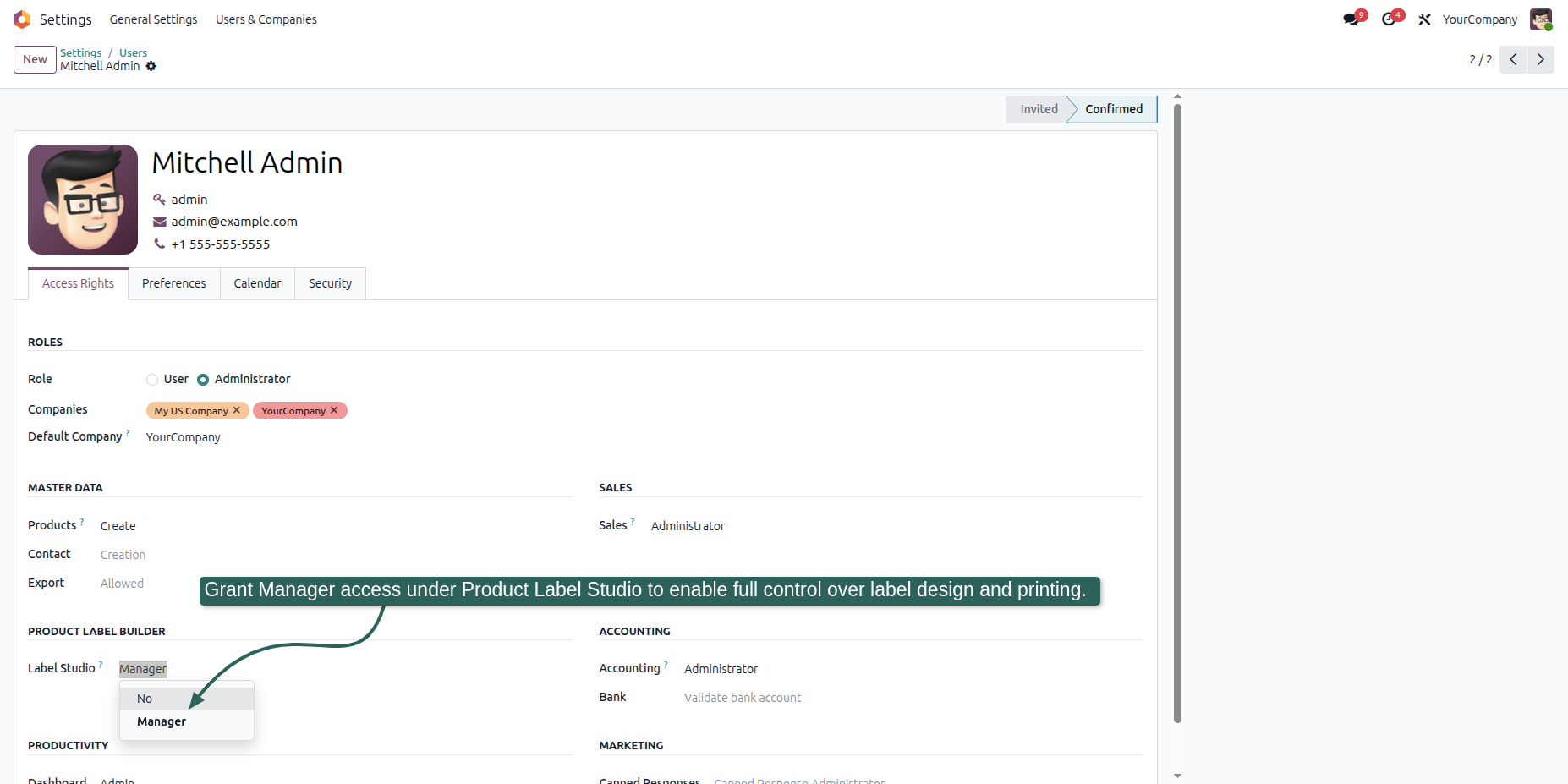Open the General Settings menu
Image resolution: width=1568 pixels, height=784 pixels.
click(x=153, y=19)
